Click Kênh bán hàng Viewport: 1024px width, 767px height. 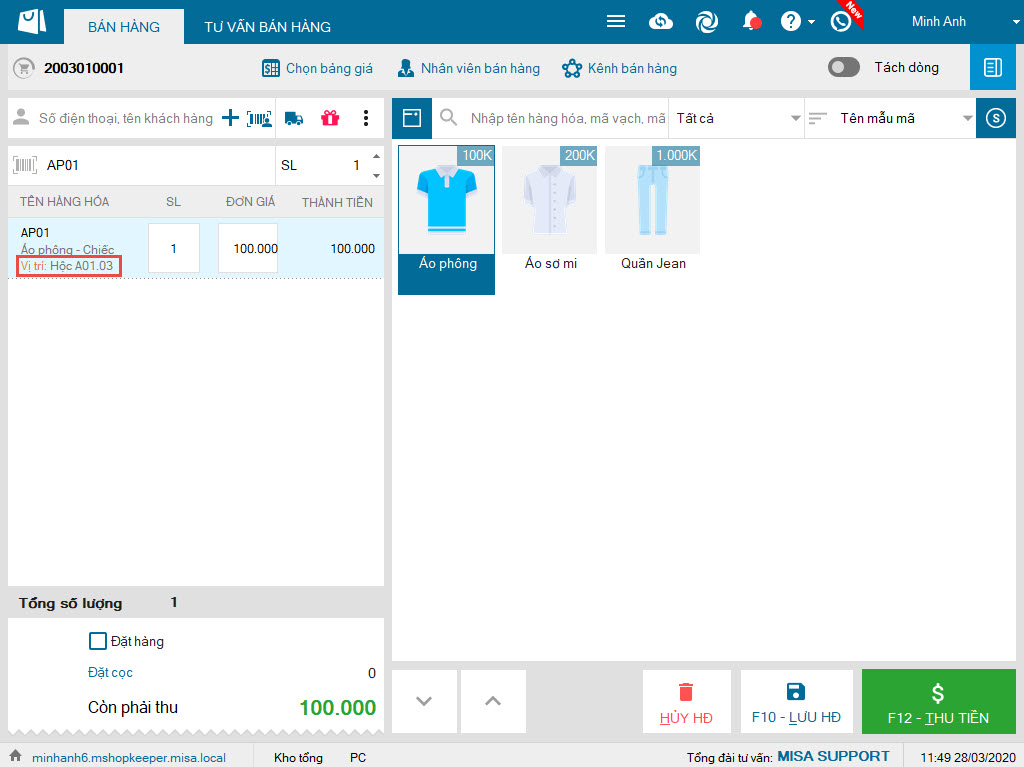point(619,68)
